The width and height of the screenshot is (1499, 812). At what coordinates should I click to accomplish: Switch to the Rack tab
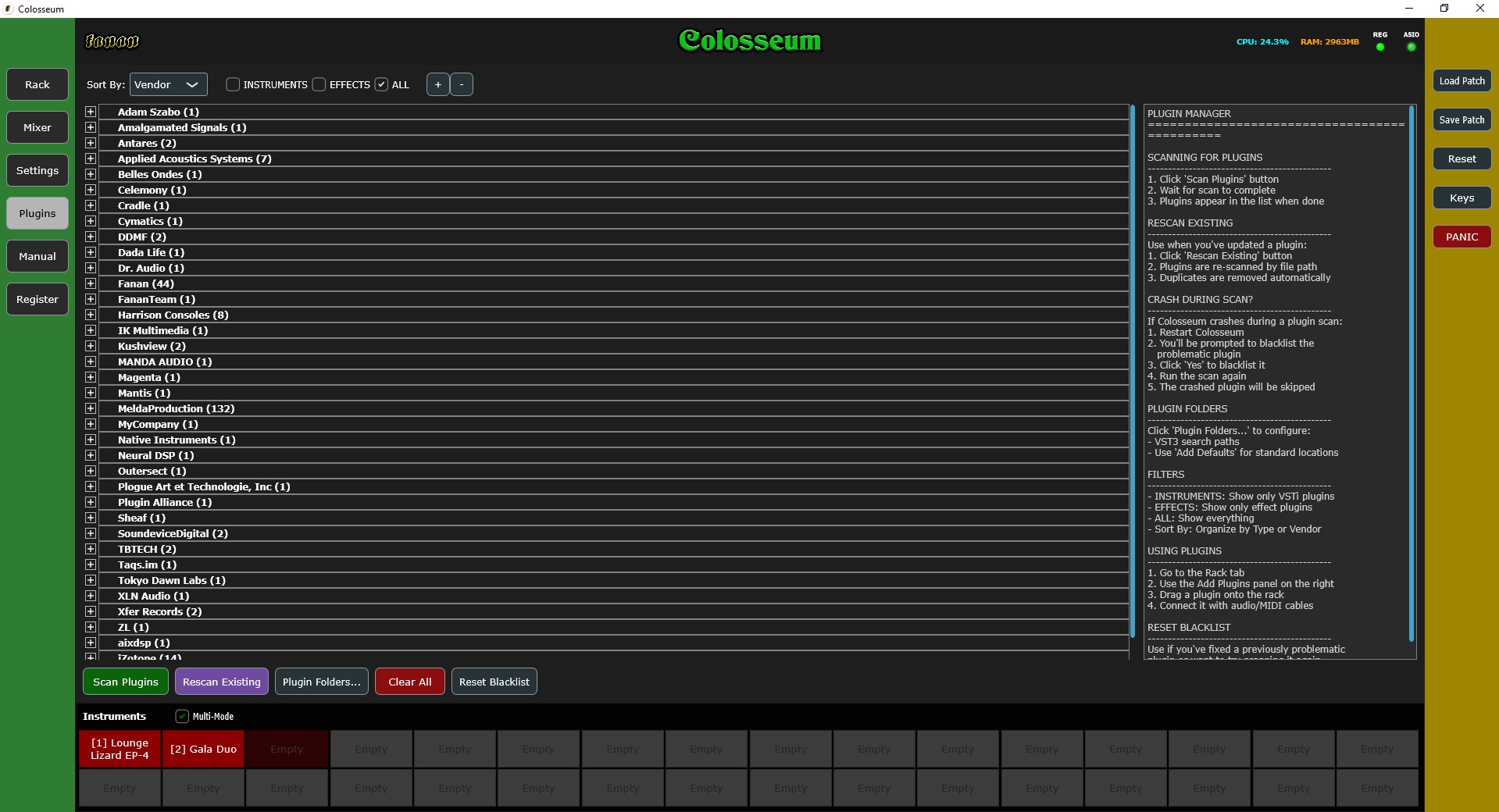coord(37,84)
